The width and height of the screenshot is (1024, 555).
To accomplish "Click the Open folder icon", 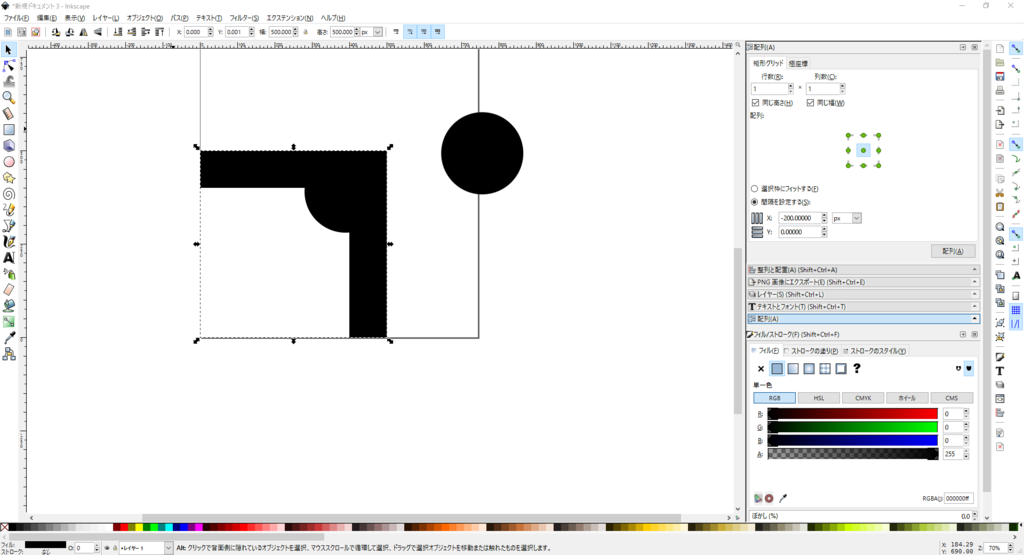I will point(1000,63).
